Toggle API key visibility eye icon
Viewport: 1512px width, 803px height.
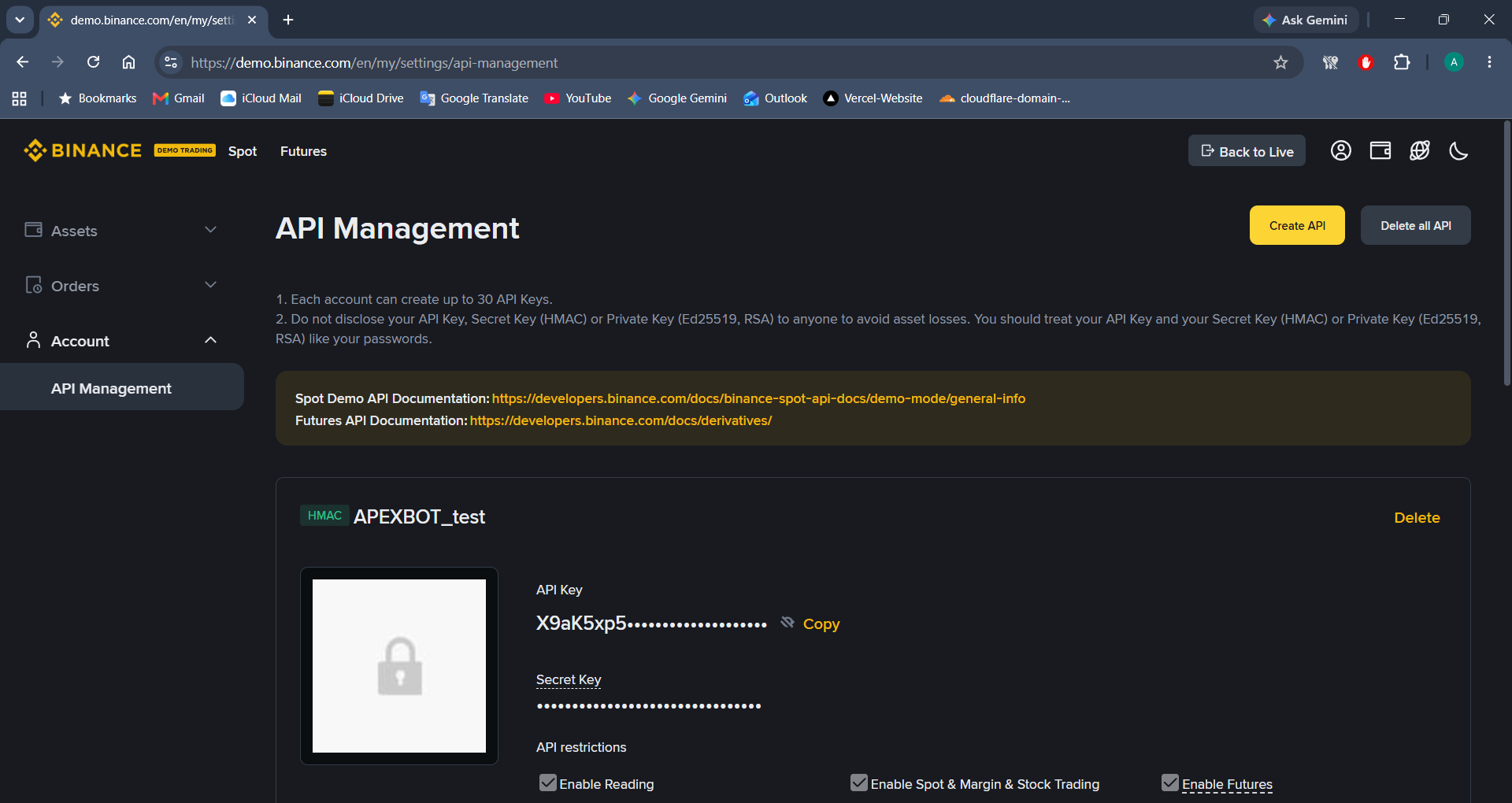point(787,622)
